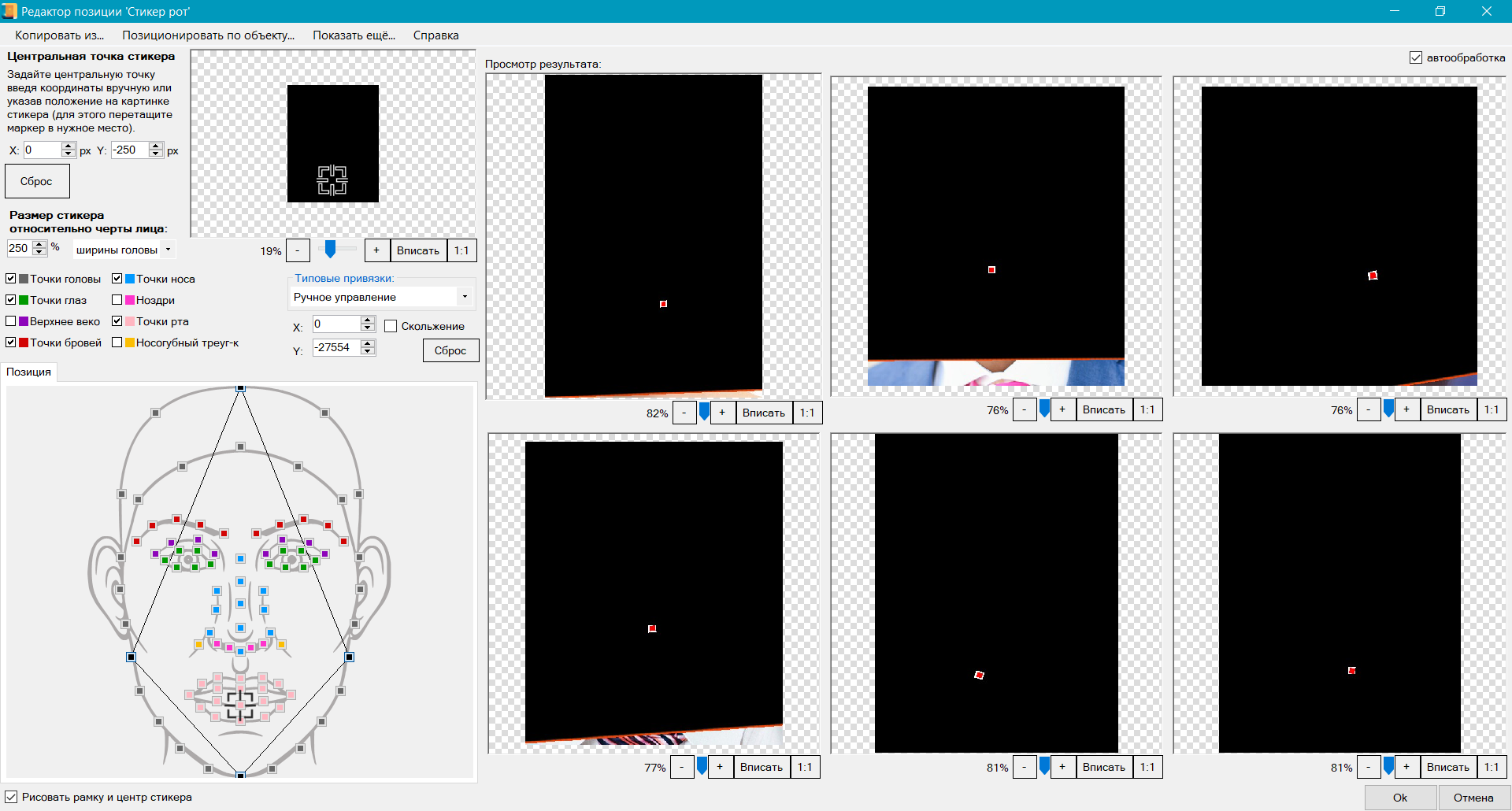Image resolution: width=1512 pixels, height=811 pixels.
Task: Click the 'Сброс' button beside the Y -27554 field
Action: coord(450,350)
